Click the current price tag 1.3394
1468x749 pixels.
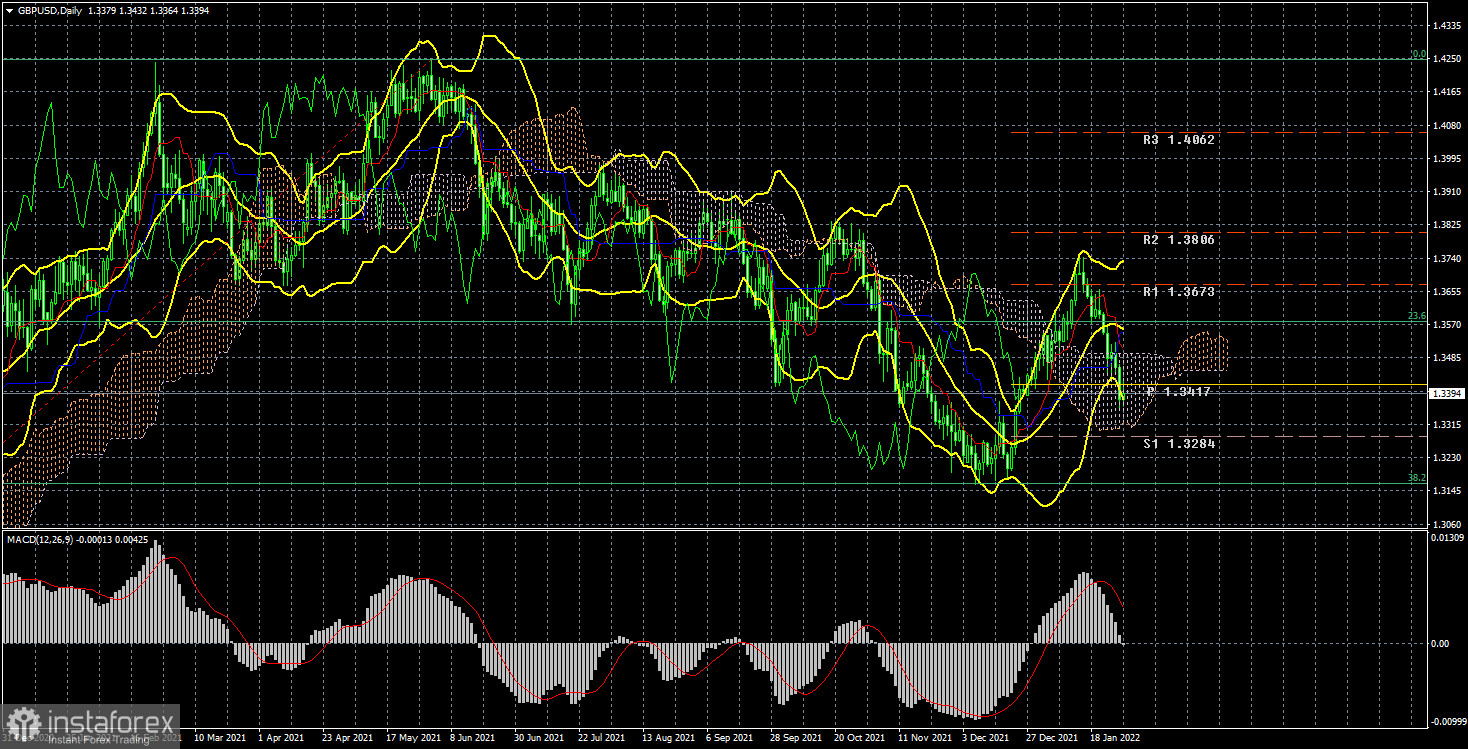pos(1448,394)
